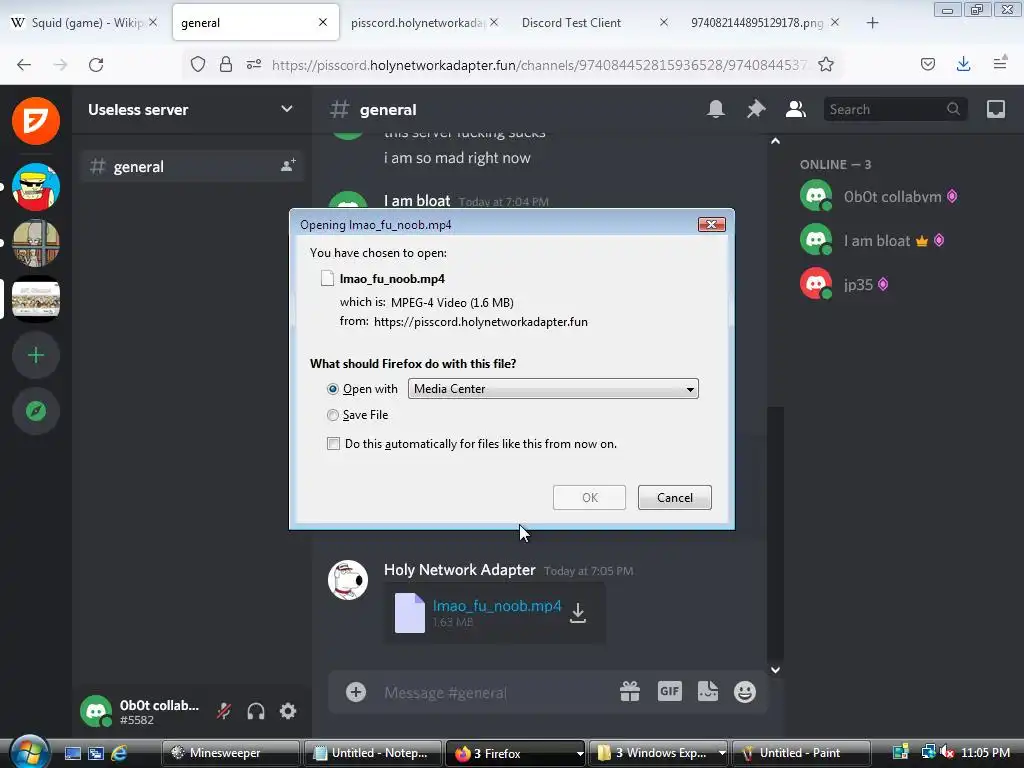1024x768 pixels.
Task: Unmute the microphone in the user panel
Action: pos(224,711)
